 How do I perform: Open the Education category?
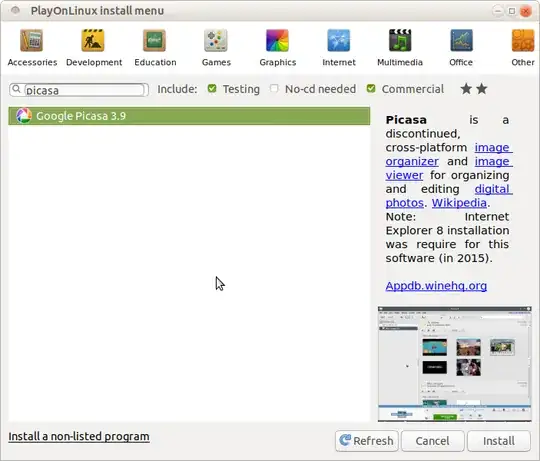click(x=155, y=48)
